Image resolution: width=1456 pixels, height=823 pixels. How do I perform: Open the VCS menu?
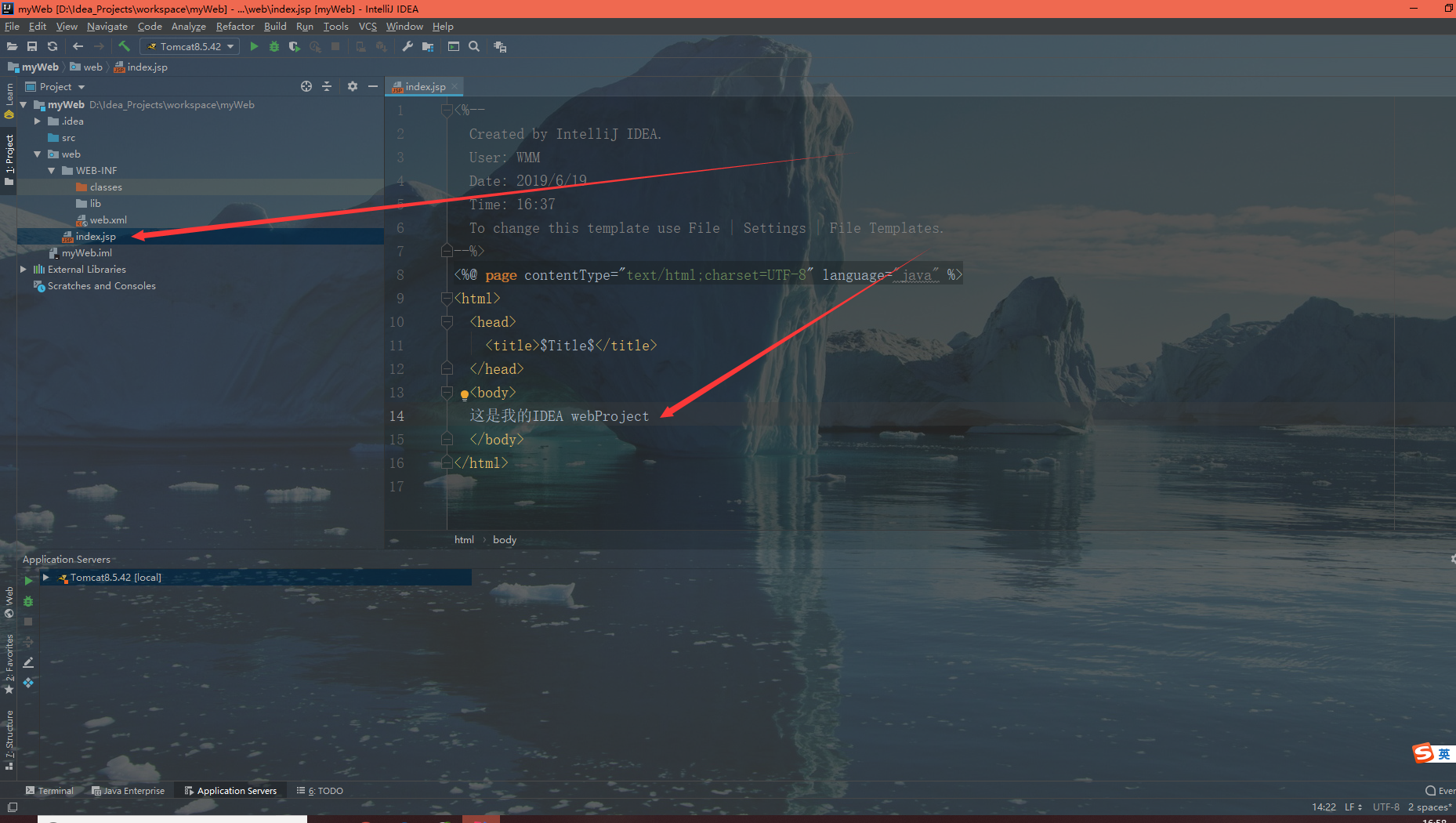pos(367,26)
